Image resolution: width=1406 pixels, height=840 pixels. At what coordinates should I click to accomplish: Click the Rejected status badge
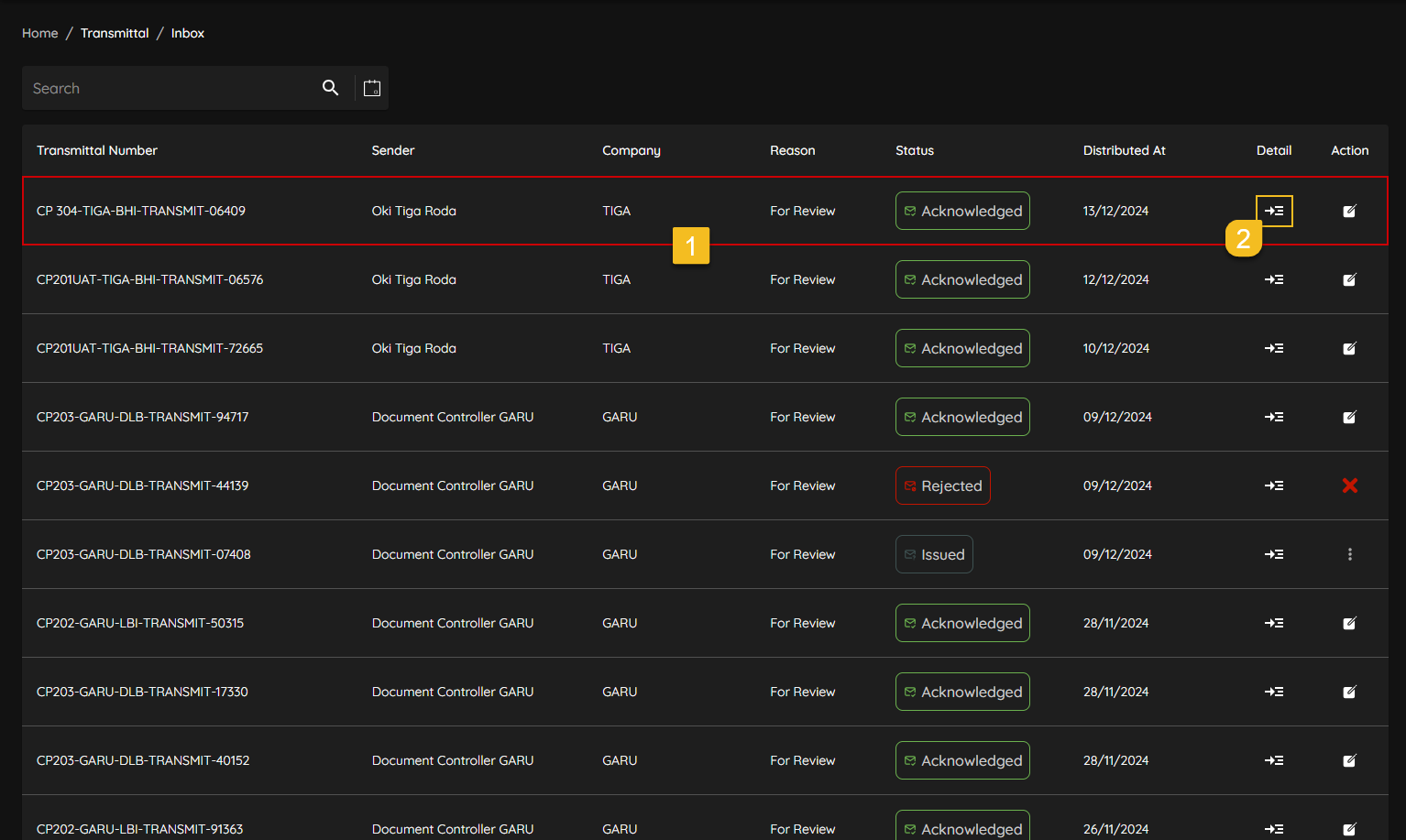pyautogui.click(x=942, y=485)
